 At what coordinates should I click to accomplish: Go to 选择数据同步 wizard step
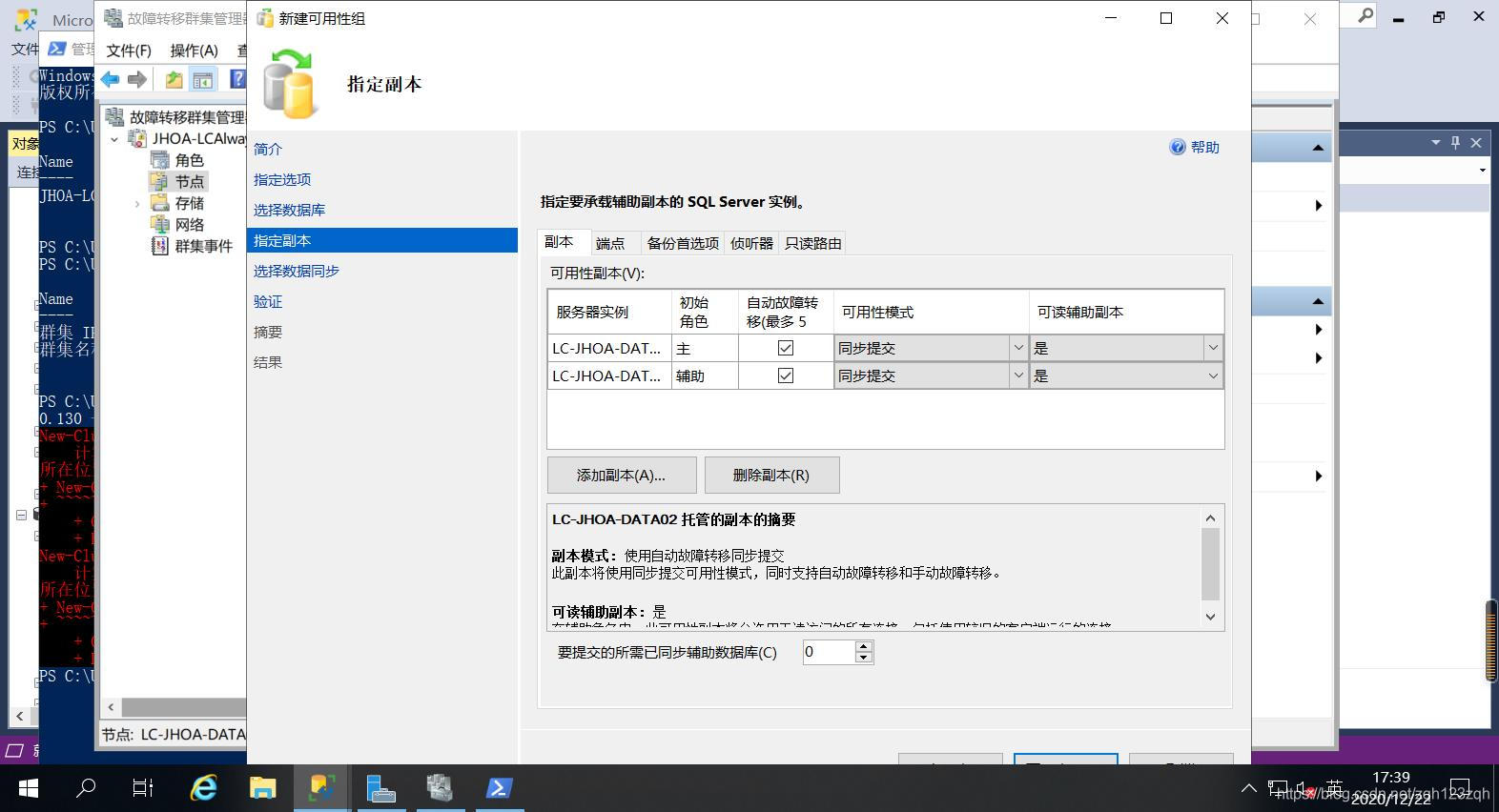[297, 271]
